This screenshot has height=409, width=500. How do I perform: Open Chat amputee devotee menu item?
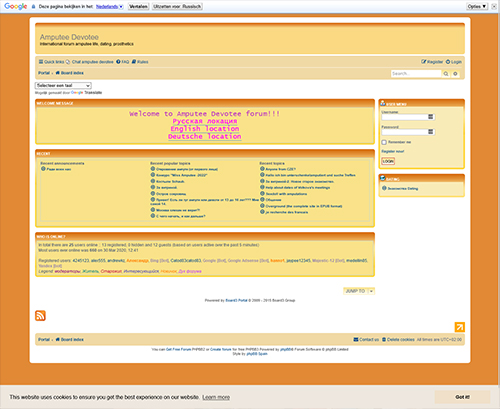coord(90,62)
